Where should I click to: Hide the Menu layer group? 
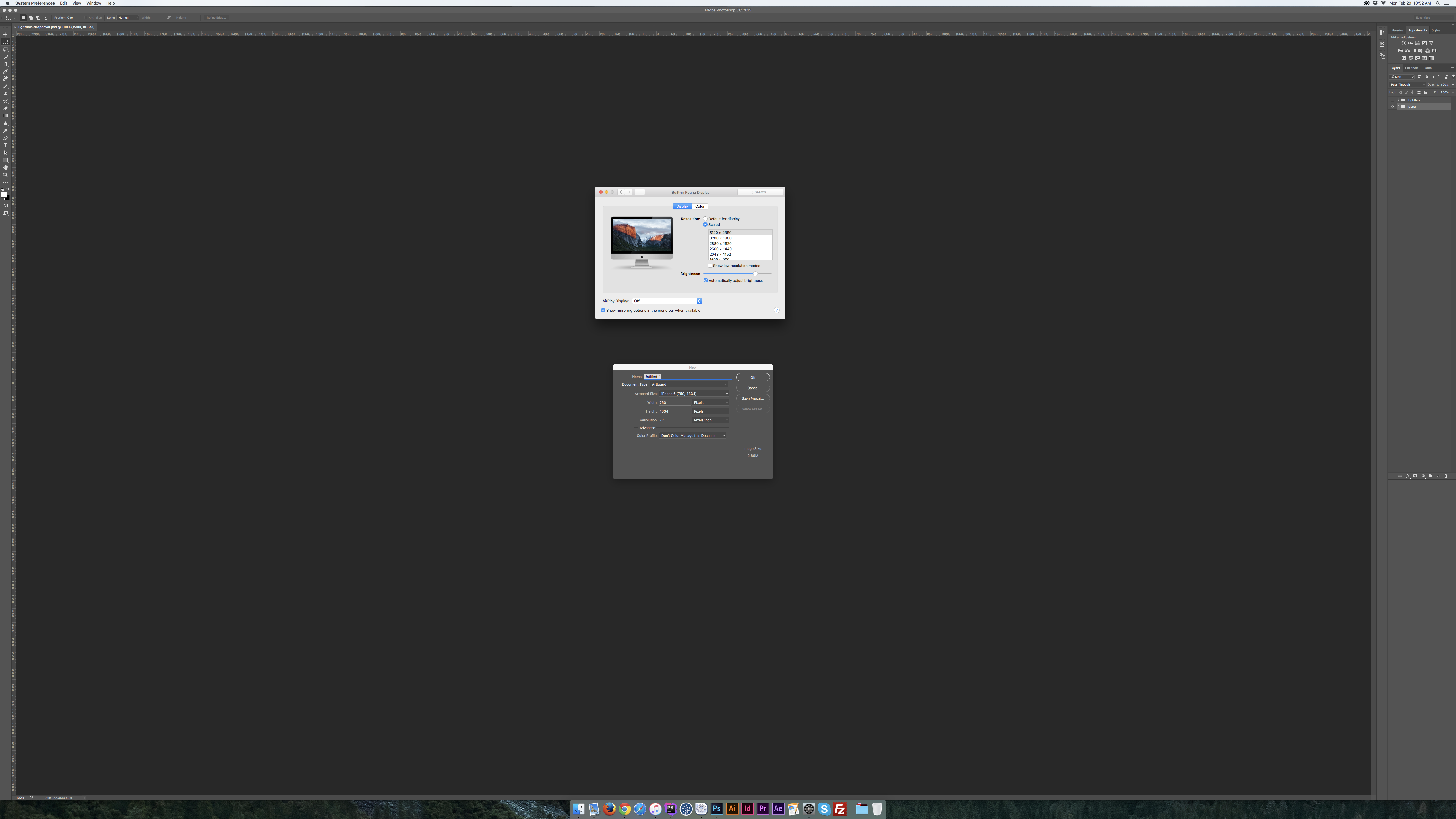pos(1392,107)
